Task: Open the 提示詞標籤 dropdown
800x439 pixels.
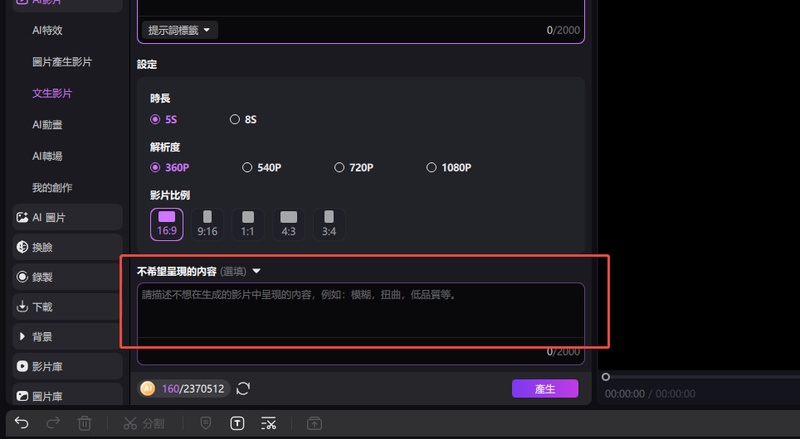Action: [179, 31]
